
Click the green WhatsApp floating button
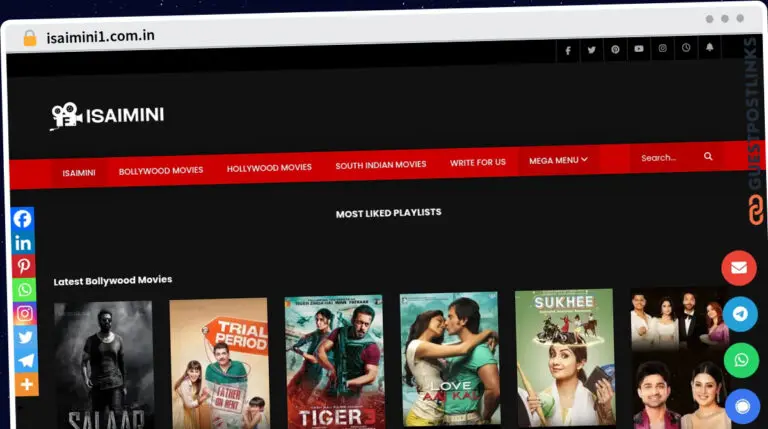click(742, 360)
